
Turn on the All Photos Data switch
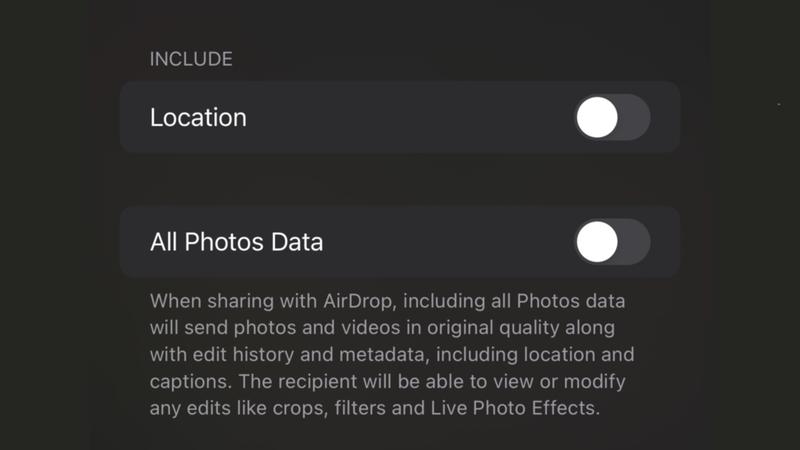[x=612, y=242]
